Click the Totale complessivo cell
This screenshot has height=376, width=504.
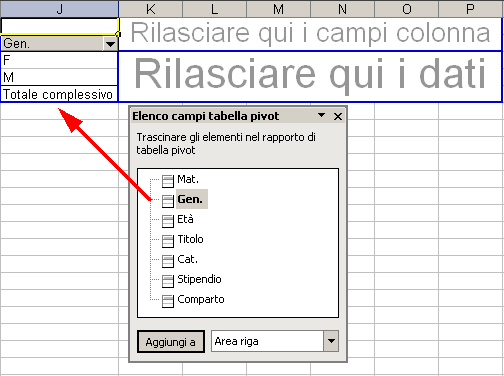tap(59, 94)
